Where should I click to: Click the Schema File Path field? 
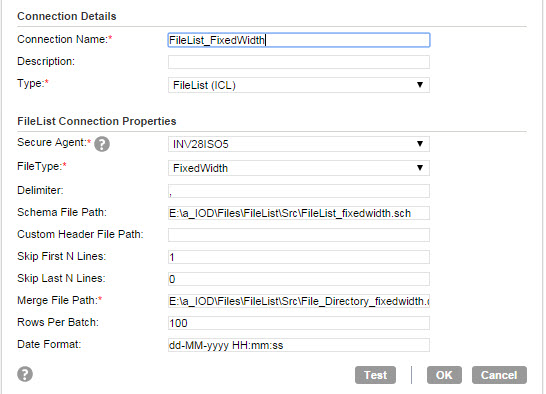tap(299, 213)
